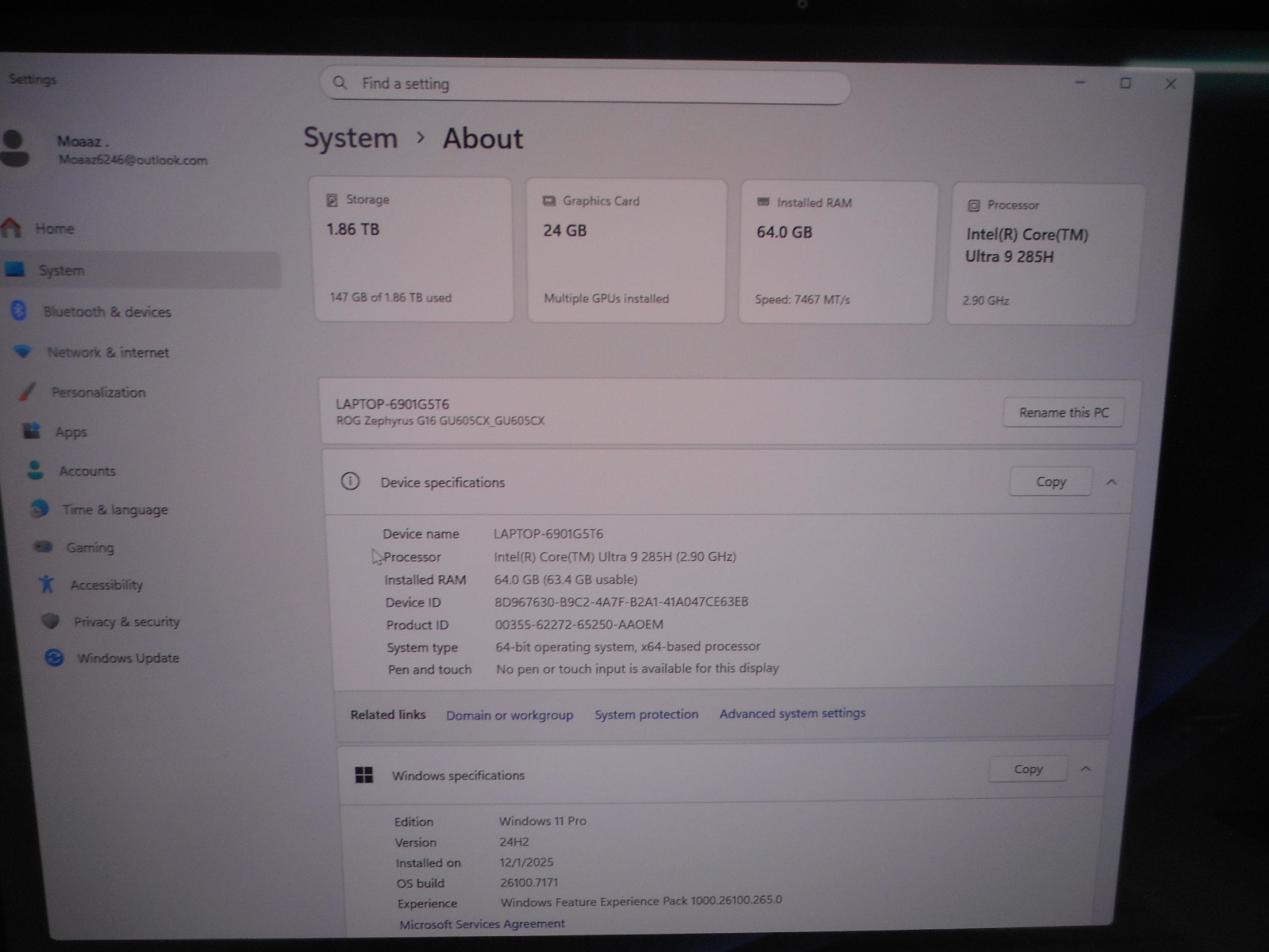Click the OS build 26100.7171 value
This screenshot has width=1269, height=952.
point(529,882)
